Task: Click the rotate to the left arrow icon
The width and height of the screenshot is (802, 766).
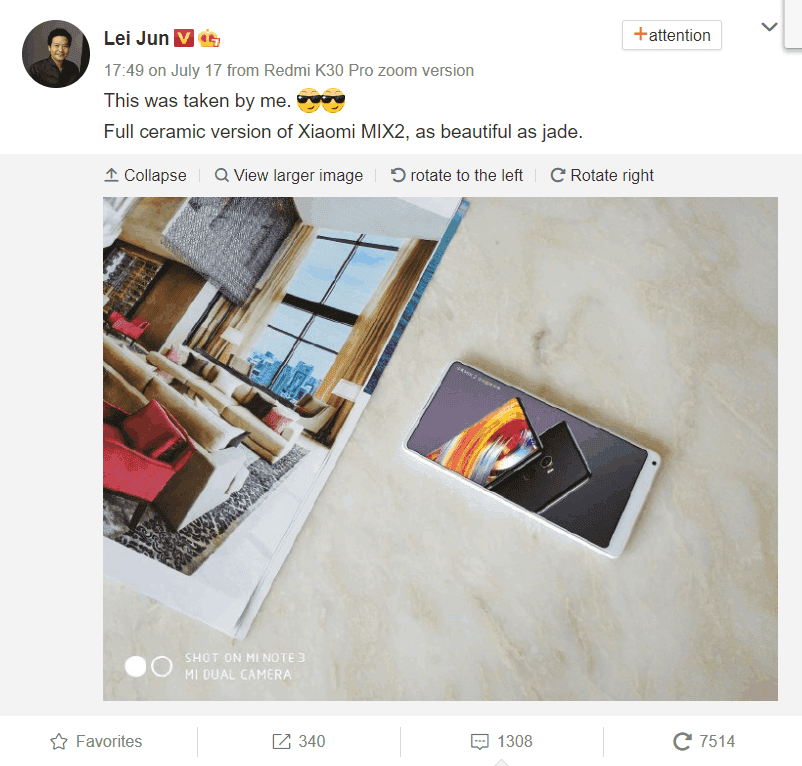Action: (x=398, y=175)
